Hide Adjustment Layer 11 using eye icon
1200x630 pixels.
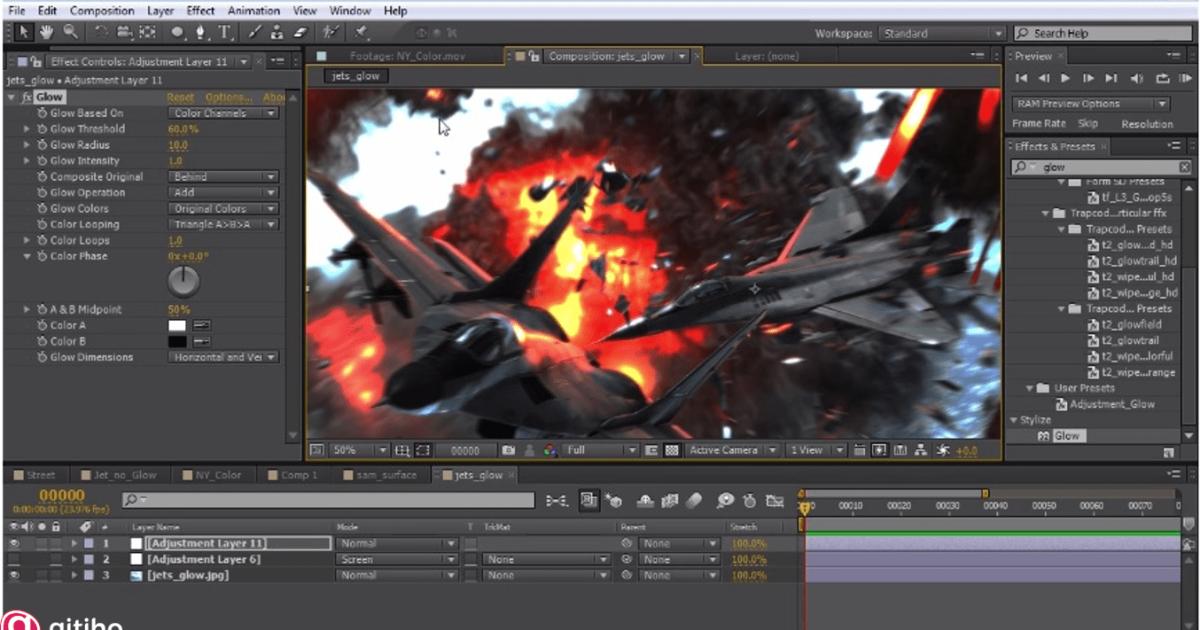coord(14,544)
